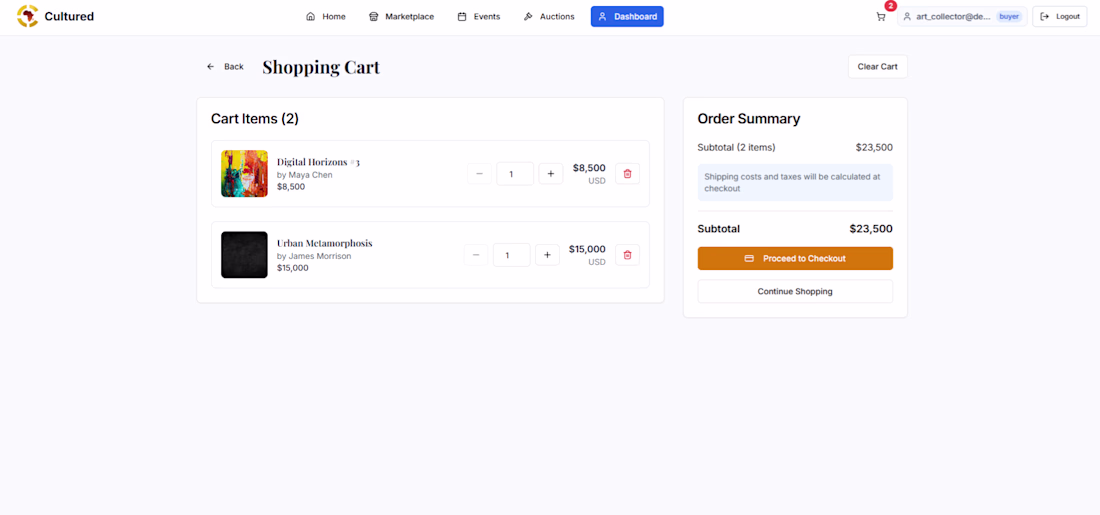Click the 'by James Morrison' artist text
Screen dimensions: 1100x515
[314, 256]
